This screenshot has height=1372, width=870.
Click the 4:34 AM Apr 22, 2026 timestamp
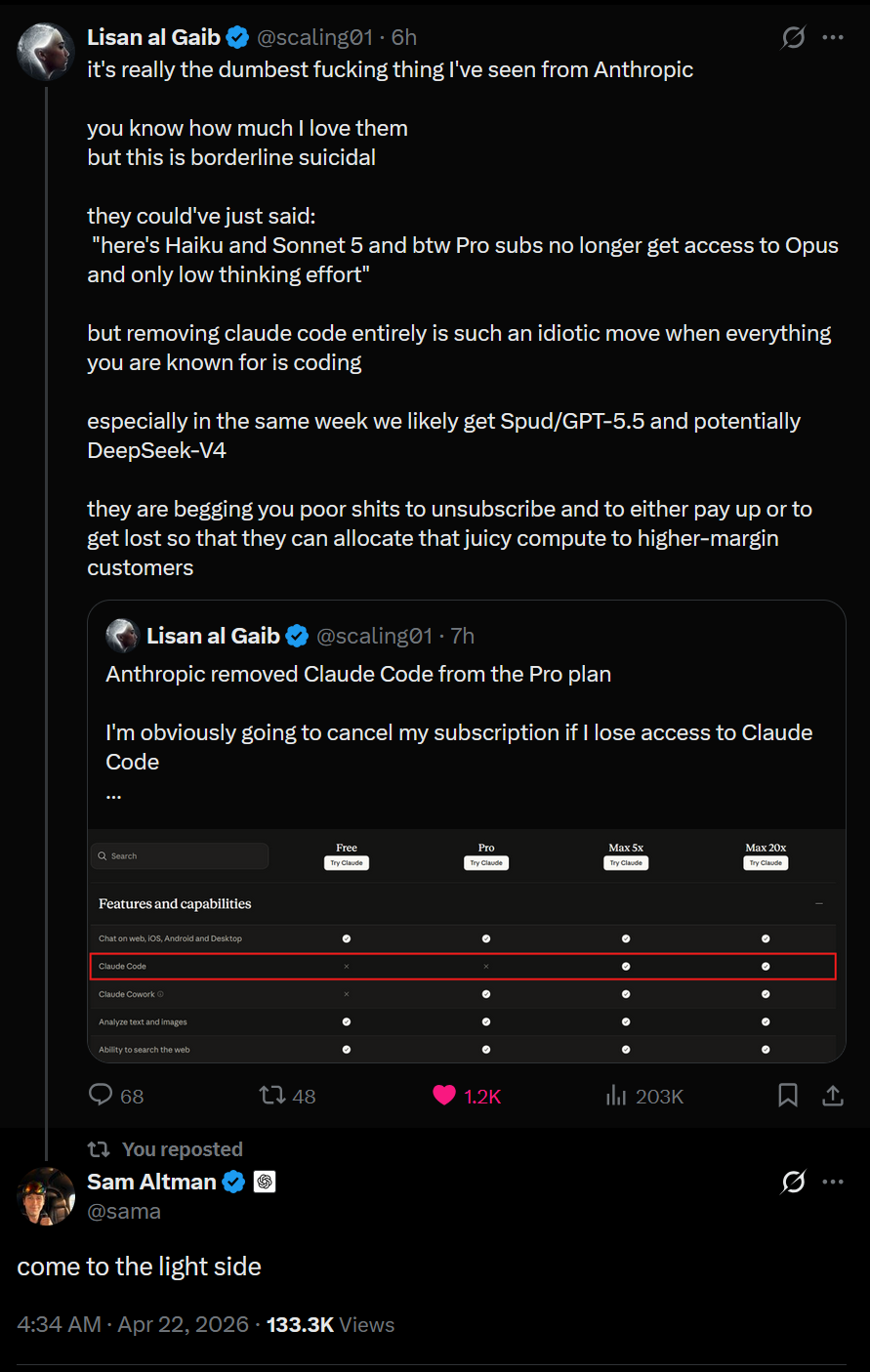pos(133,1325)
